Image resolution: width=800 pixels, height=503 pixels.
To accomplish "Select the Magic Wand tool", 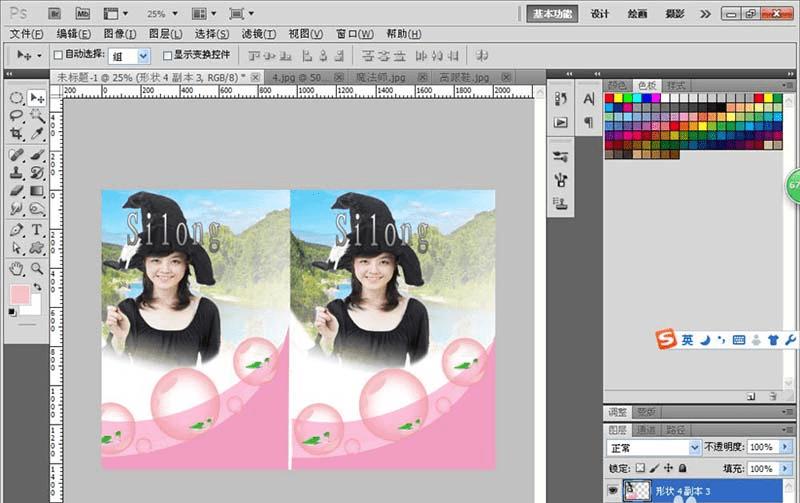I will coord(37,115).
